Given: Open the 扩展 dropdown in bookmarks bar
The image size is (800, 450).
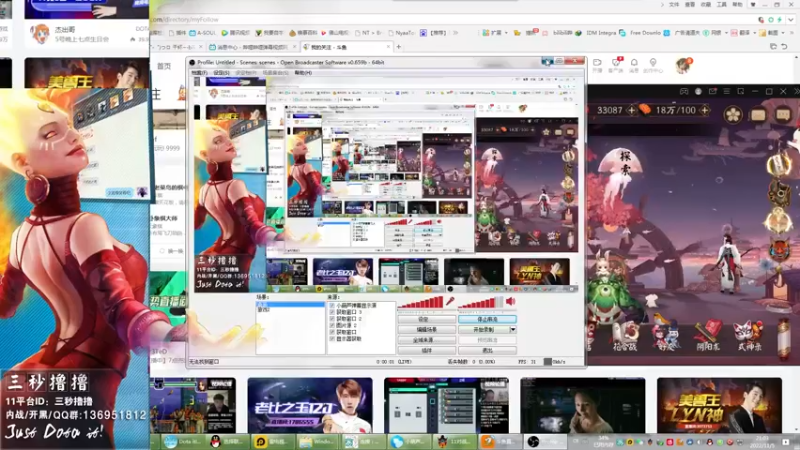Looking at the screenshot, I should coord(495,33).
